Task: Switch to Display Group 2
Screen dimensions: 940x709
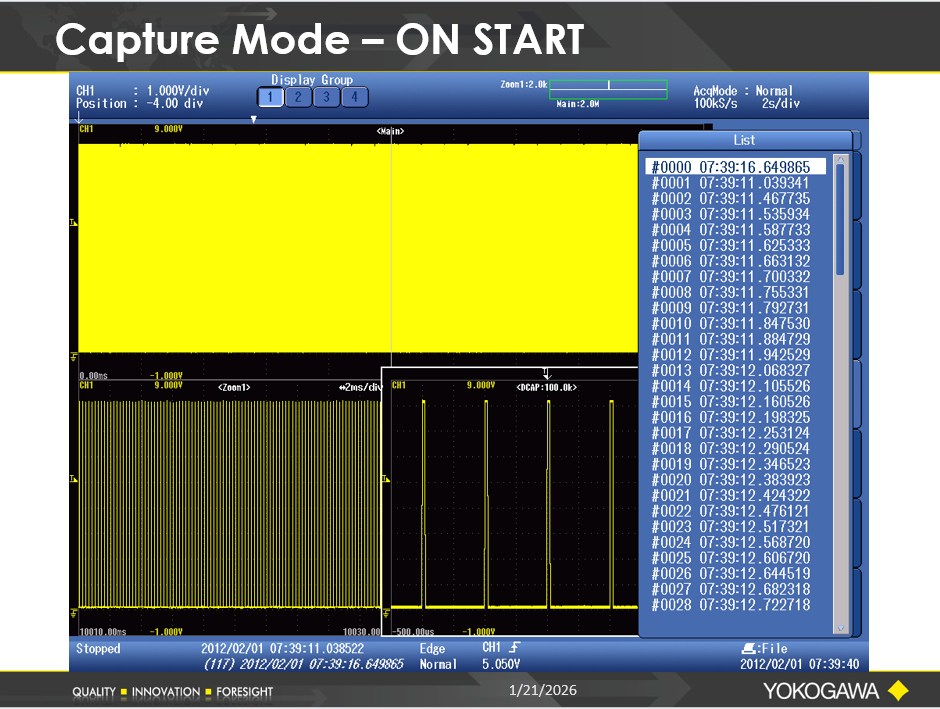Action: [298, 97]
